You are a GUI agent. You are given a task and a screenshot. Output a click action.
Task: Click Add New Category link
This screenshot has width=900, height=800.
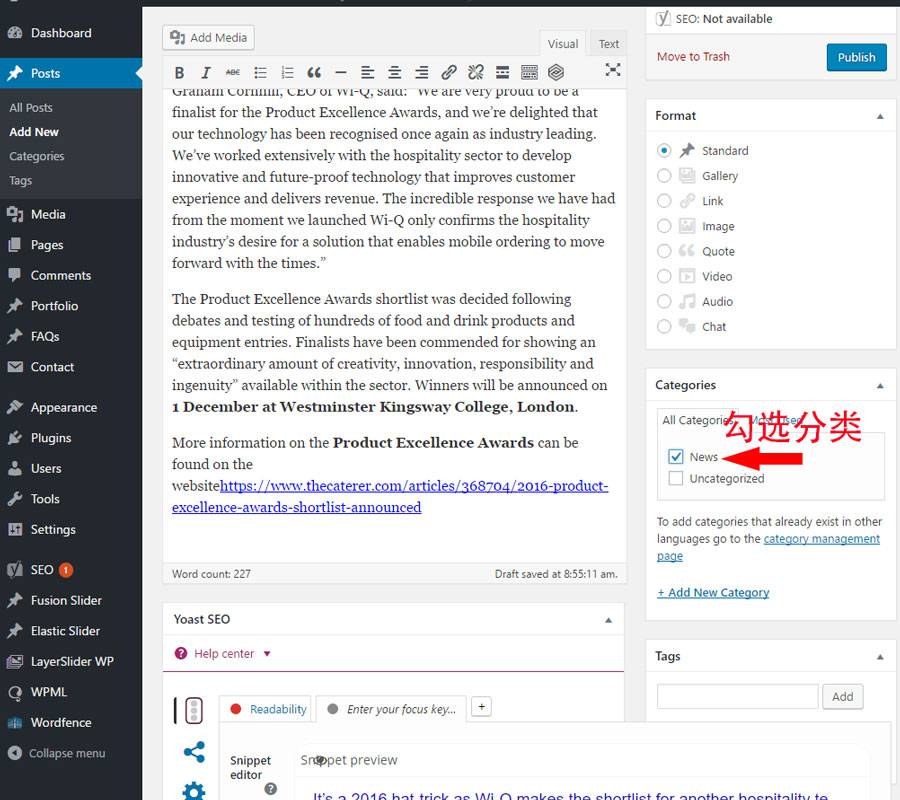713,593
